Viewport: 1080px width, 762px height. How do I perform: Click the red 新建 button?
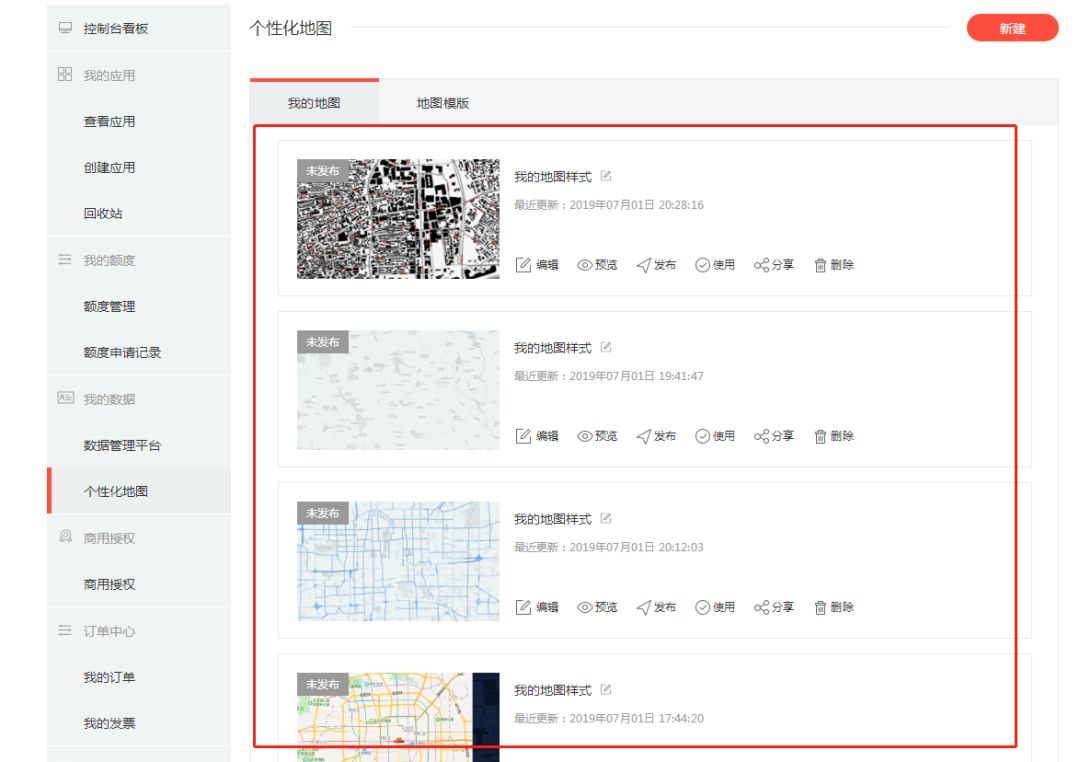1012,28
